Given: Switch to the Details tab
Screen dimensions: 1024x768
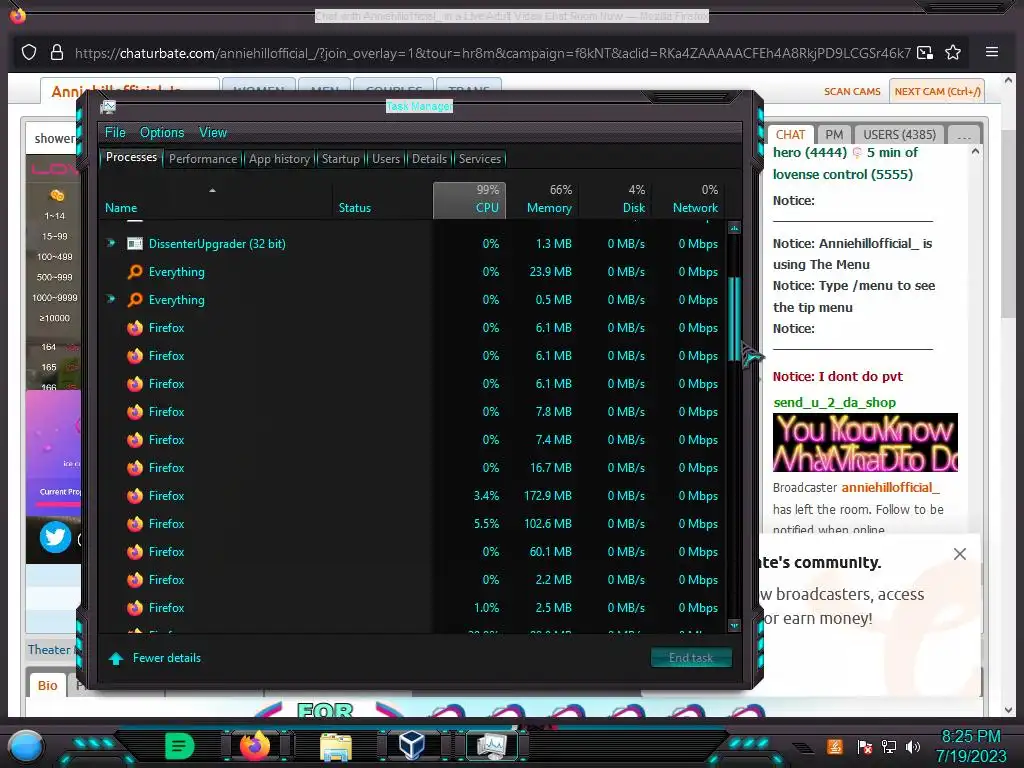Looking at the screenshot, I should [x=429, y=159].
